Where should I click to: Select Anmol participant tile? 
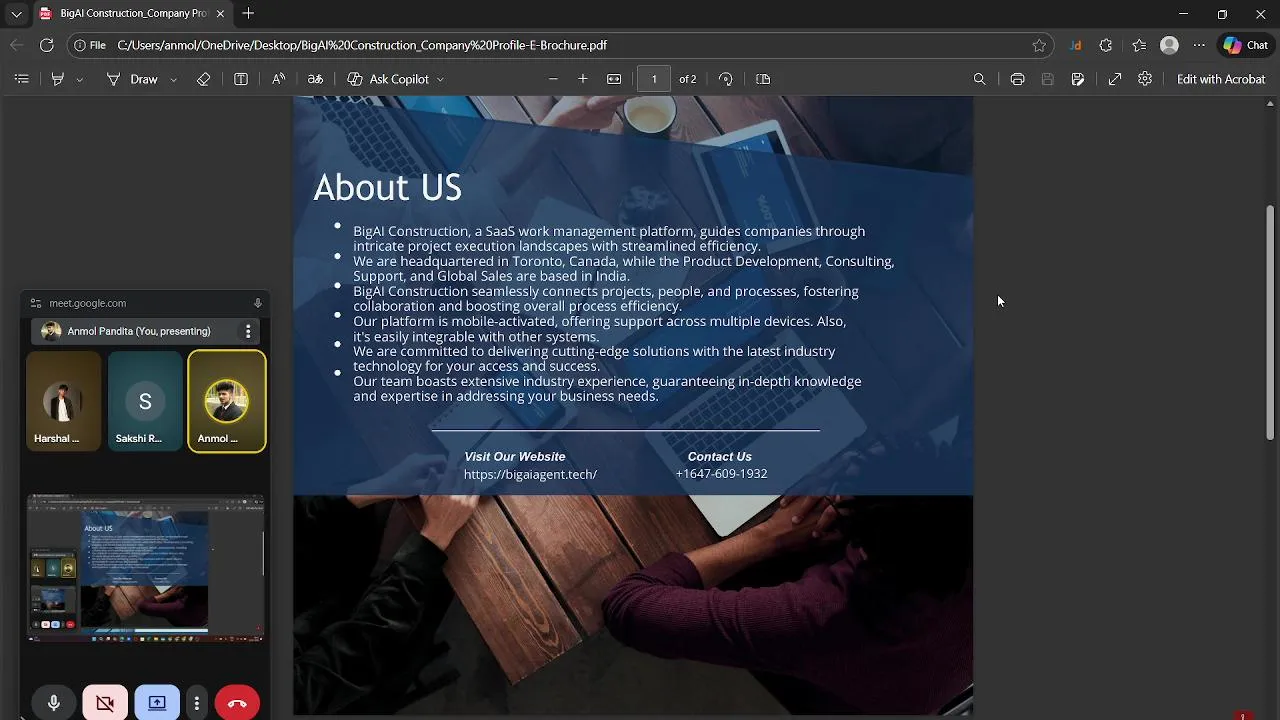(x=227, y=400)
